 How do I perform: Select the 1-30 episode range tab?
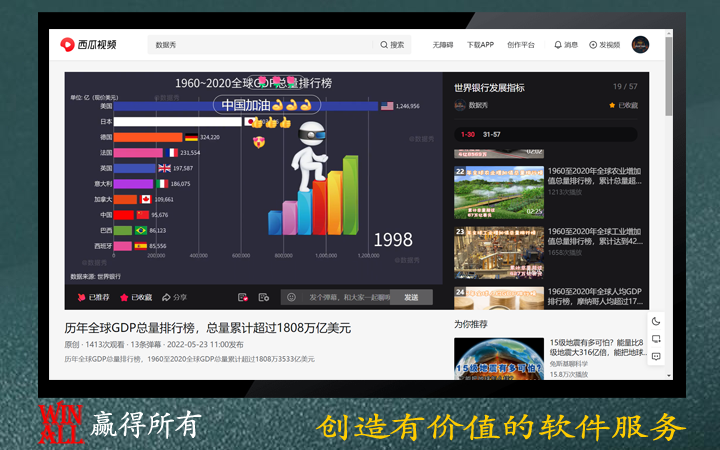click(467, 134)
